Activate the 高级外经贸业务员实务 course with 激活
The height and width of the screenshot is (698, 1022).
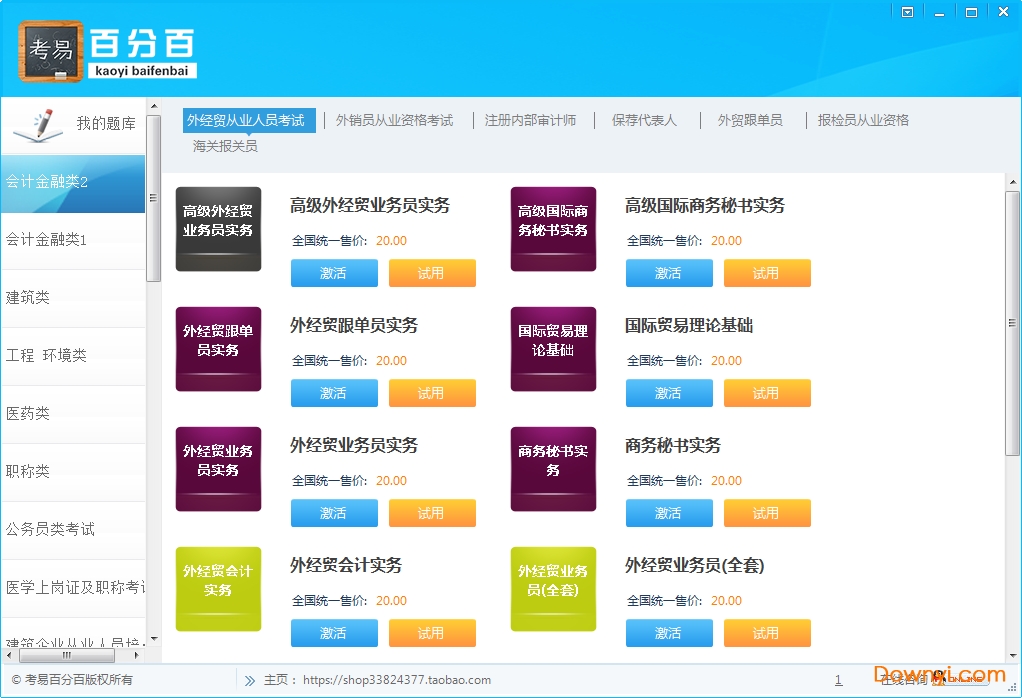click(x=334, y=273)
